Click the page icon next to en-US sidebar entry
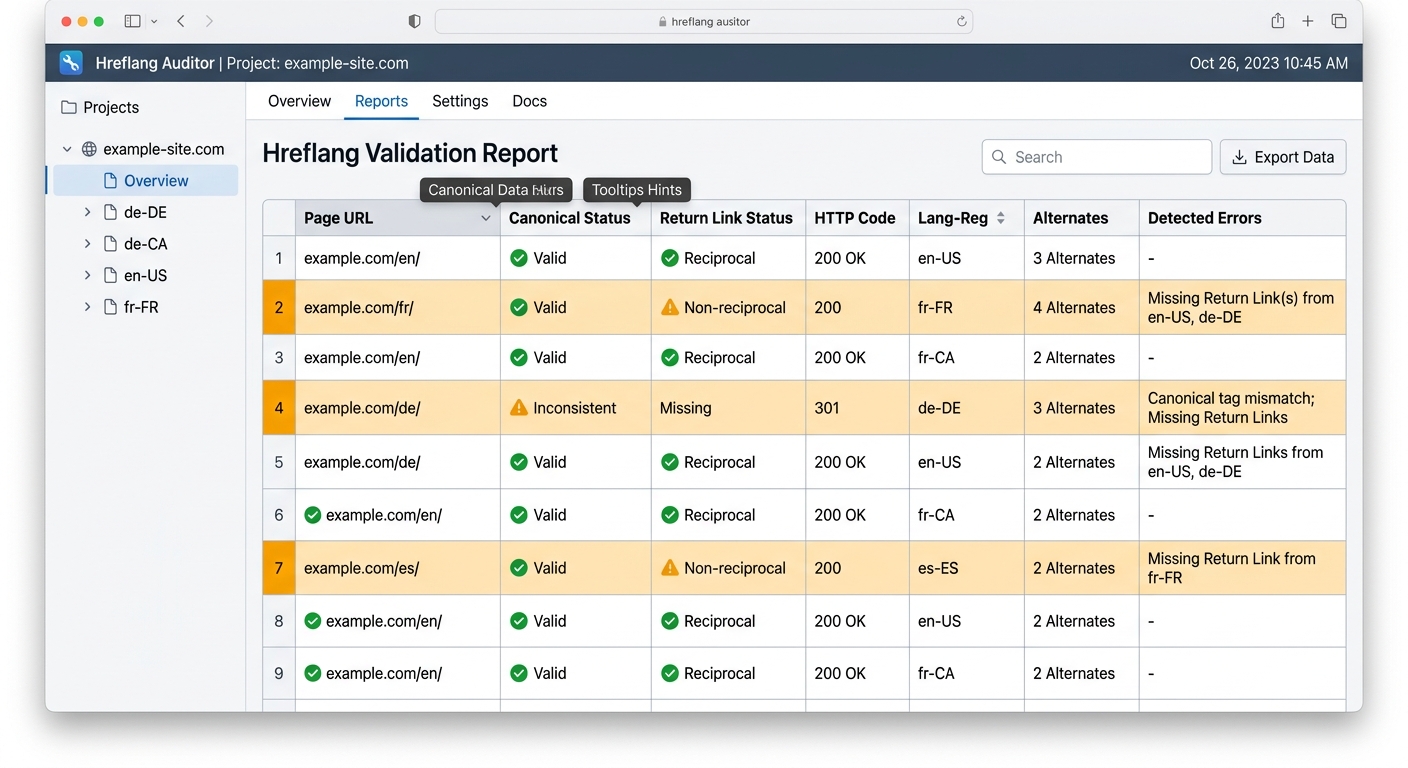 [110, 275]
